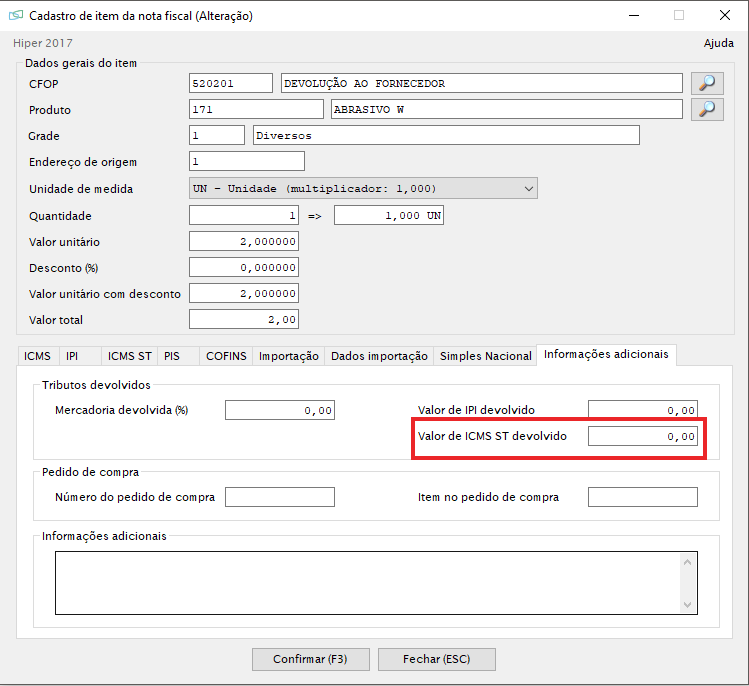This screenshot has width=749, height=686.
Task: Click the Valor de ICMS ST devolvido field
Action: click(x=642, y=437)
